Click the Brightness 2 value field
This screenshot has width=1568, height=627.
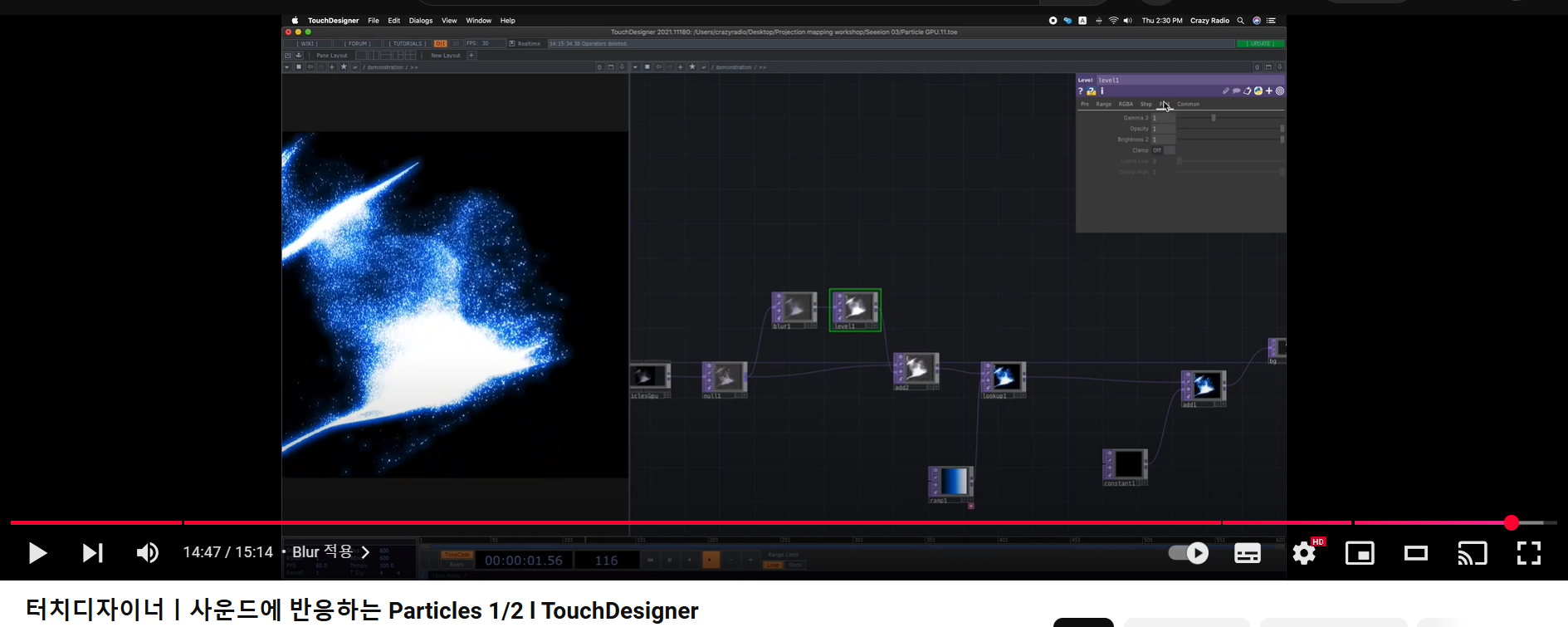pyautogui.click(x=1163, y=140)
